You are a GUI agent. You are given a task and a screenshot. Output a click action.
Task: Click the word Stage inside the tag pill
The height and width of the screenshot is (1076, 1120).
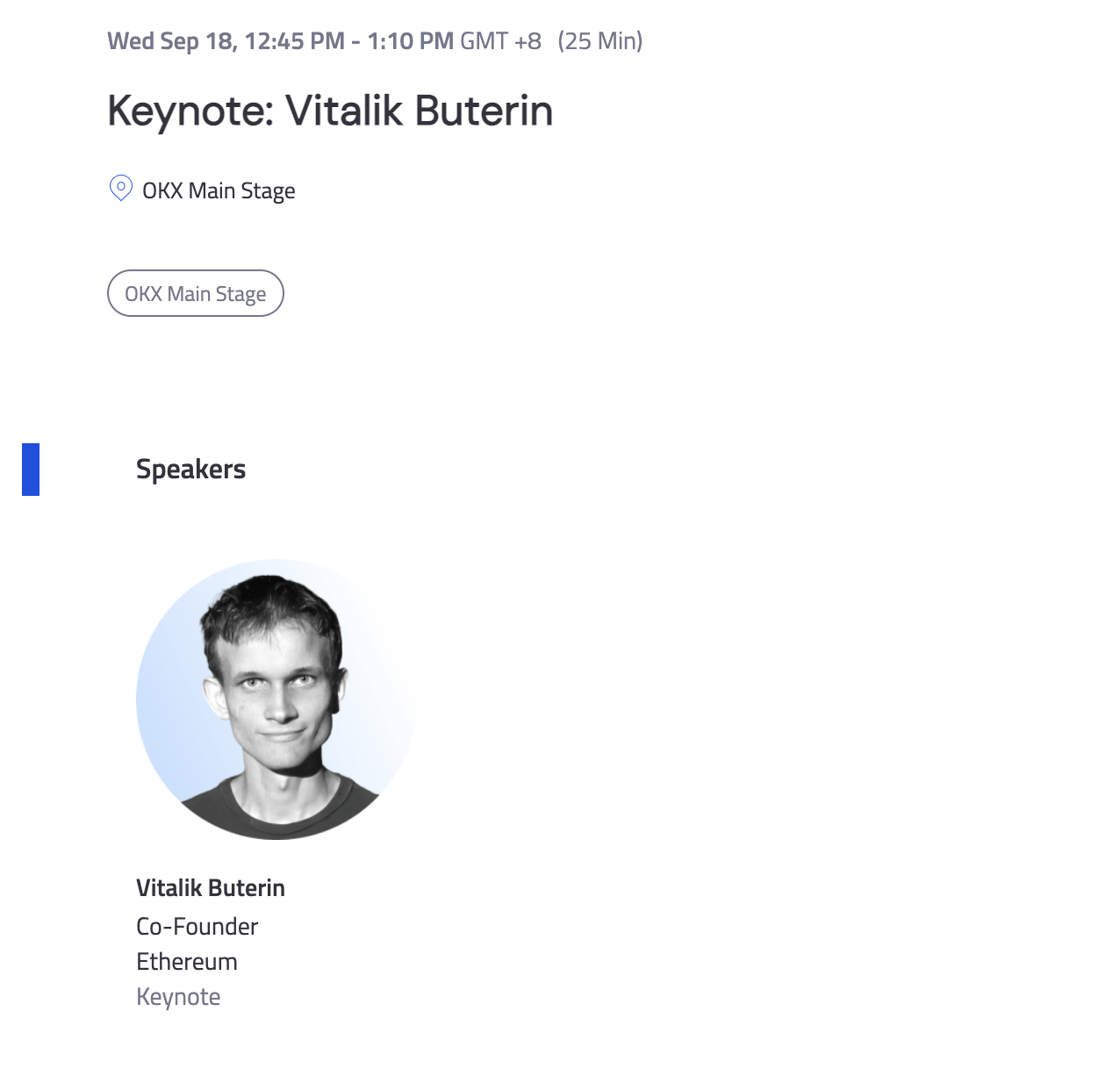241,294
